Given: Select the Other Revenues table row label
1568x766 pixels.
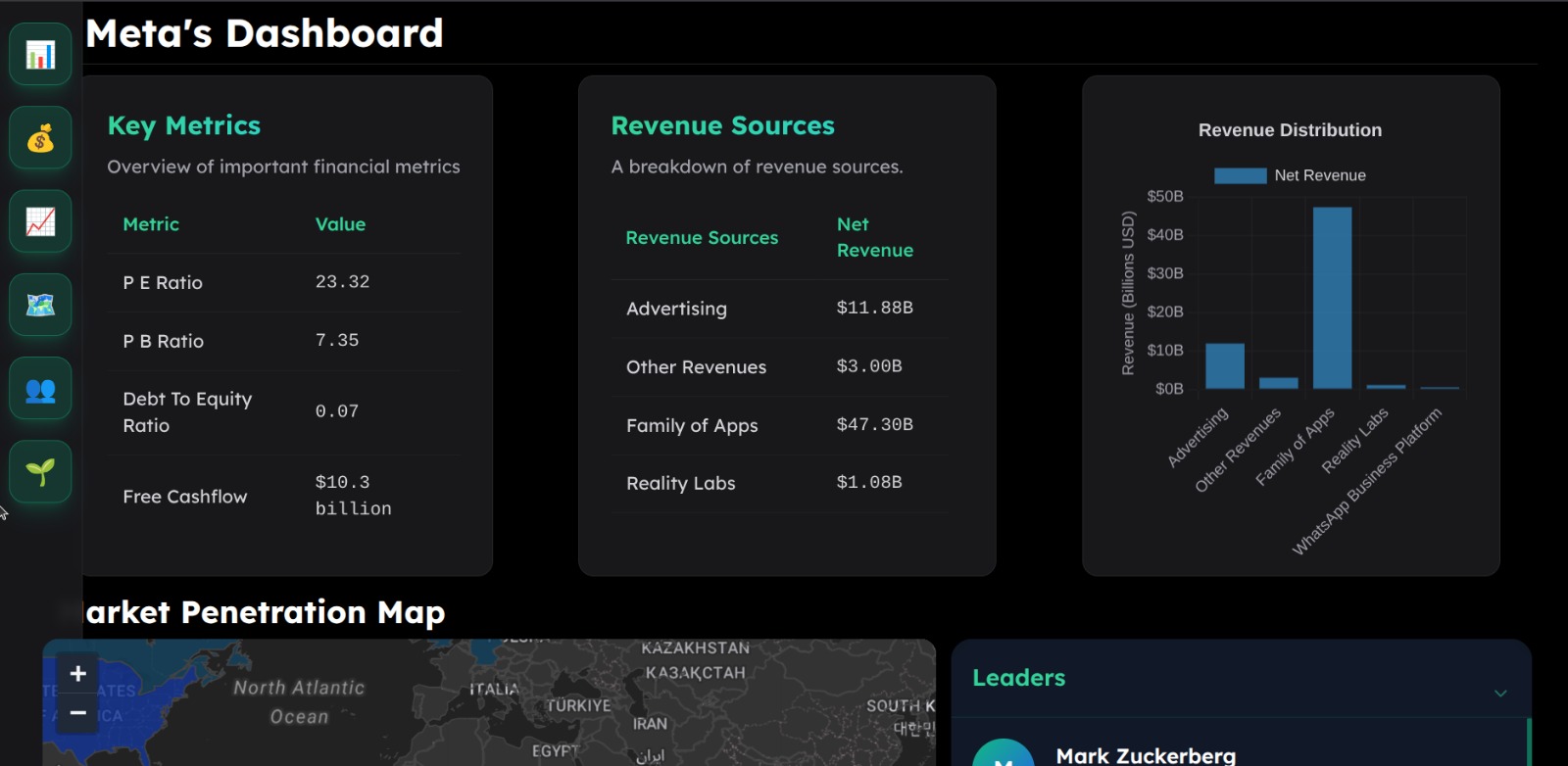Looking at the screenshot, I should click(x=696, y=367).
